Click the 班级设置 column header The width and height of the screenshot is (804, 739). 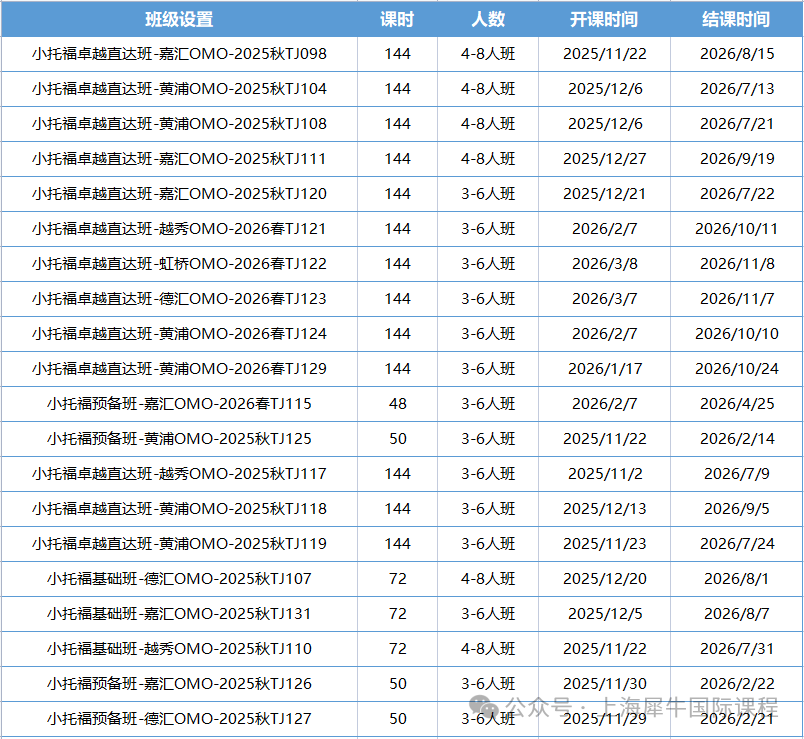click(x=179, y=19)
